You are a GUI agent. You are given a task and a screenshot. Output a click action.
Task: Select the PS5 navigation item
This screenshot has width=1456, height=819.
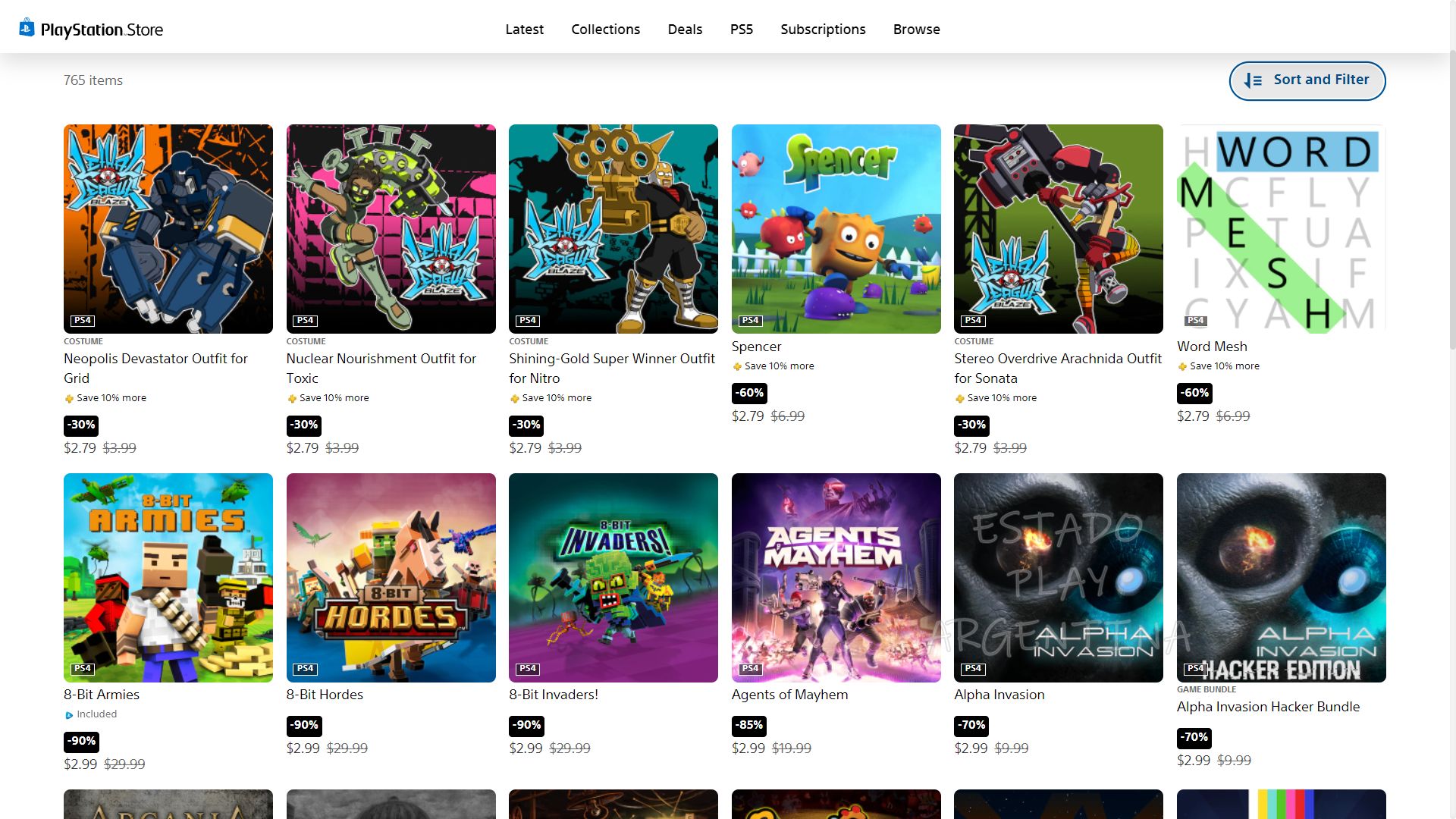(741, 30)
